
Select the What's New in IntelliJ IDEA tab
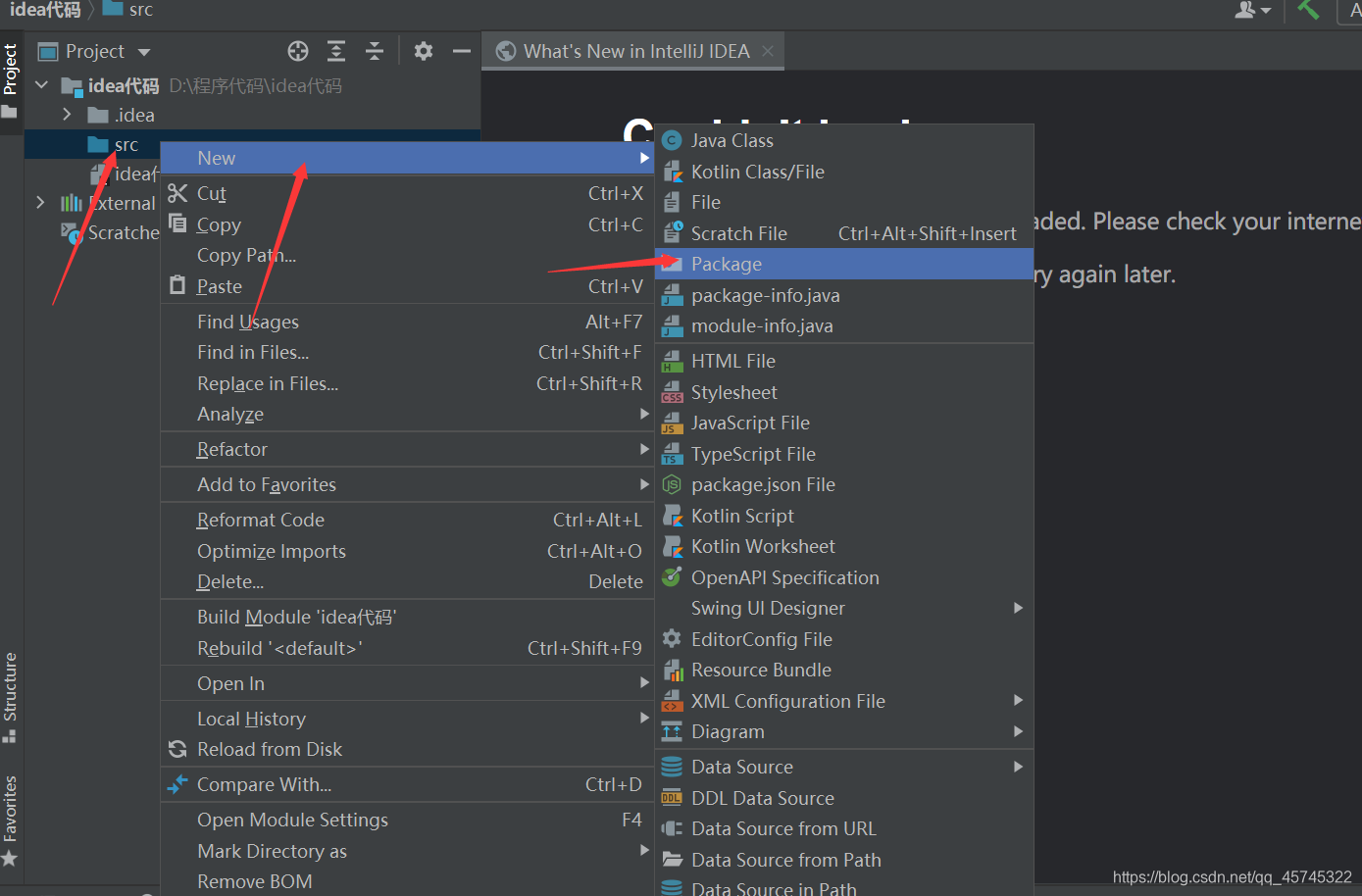pyautogui.click(x=634, y=51)
